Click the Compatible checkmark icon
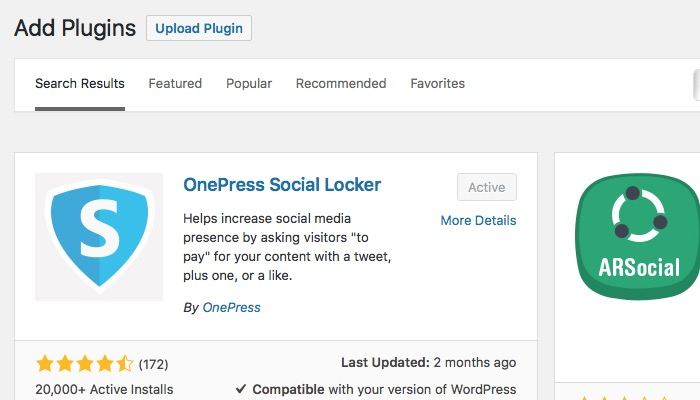 (x=241, y=389)
